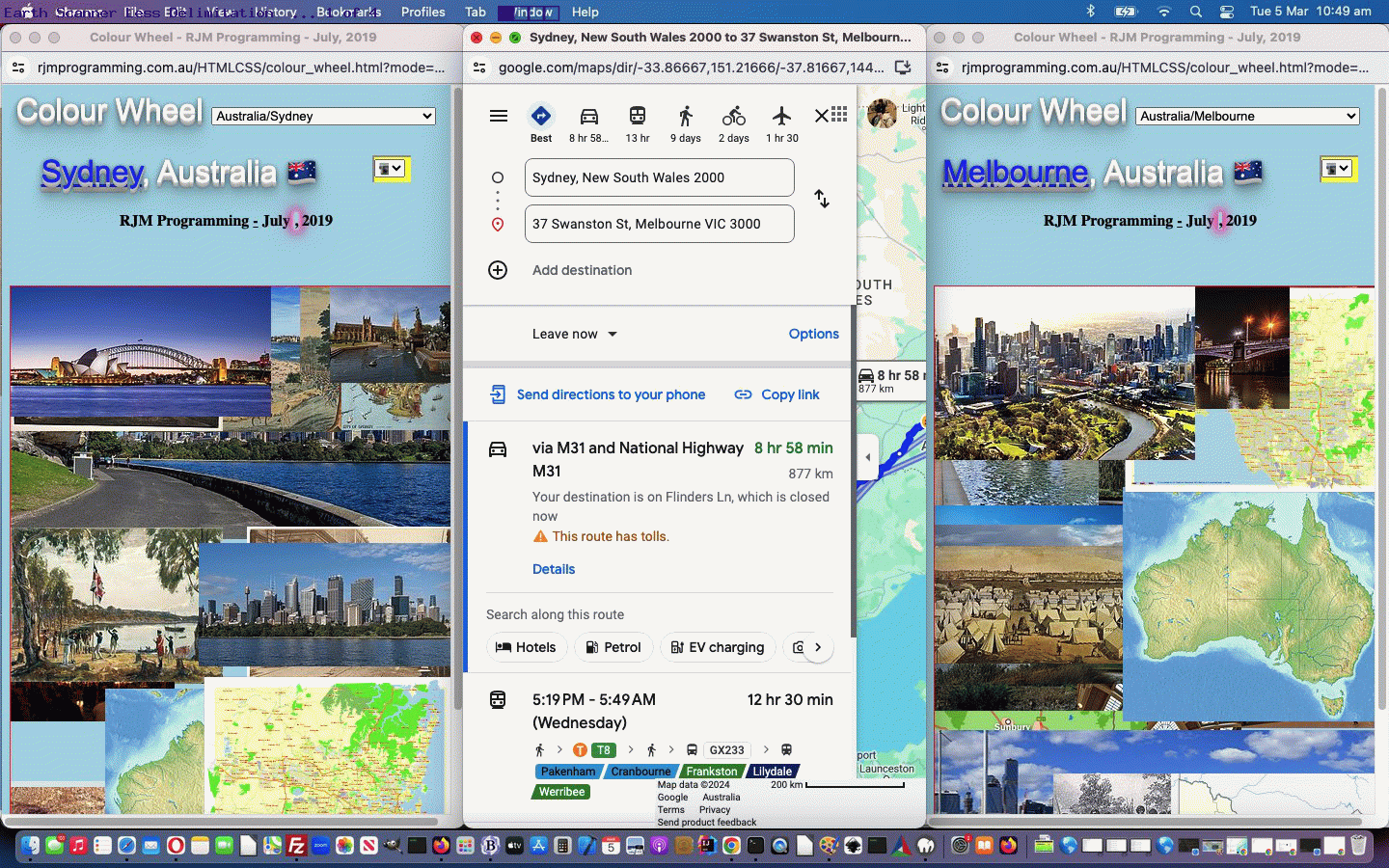Click the destination field 37 Swanston St

pyautogui.click(x=660, y=224)
